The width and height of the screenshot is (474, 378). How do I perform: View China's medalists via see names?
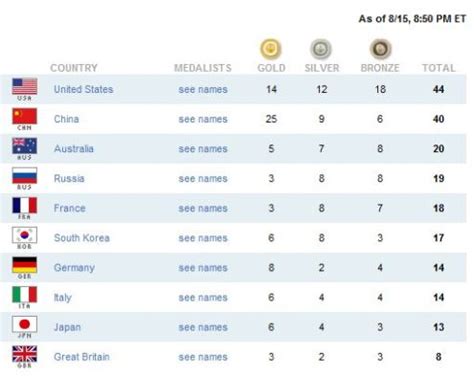[203, 119]
